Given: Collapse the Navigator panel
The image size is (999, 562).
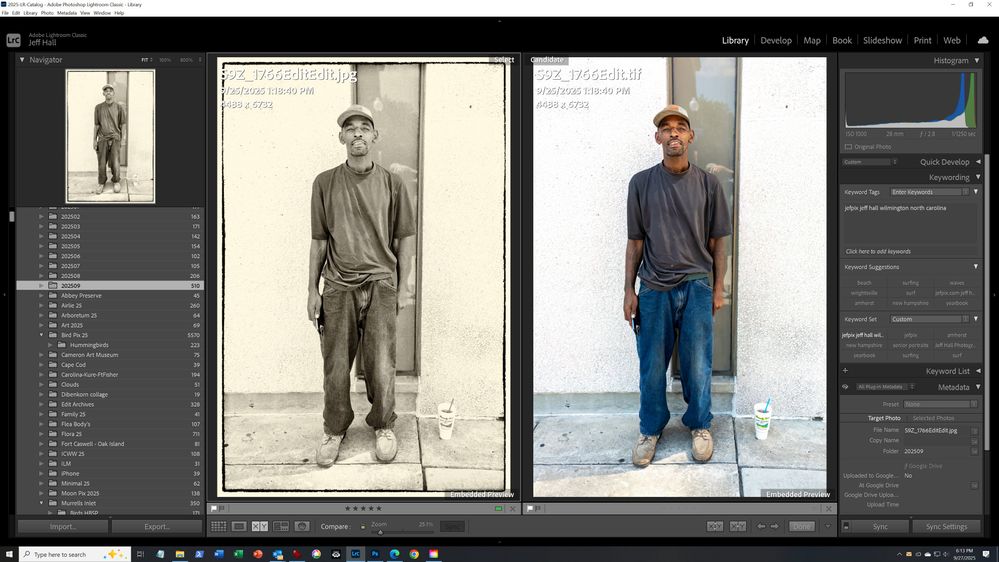Looking at the screenshot, I should [22, 60].
